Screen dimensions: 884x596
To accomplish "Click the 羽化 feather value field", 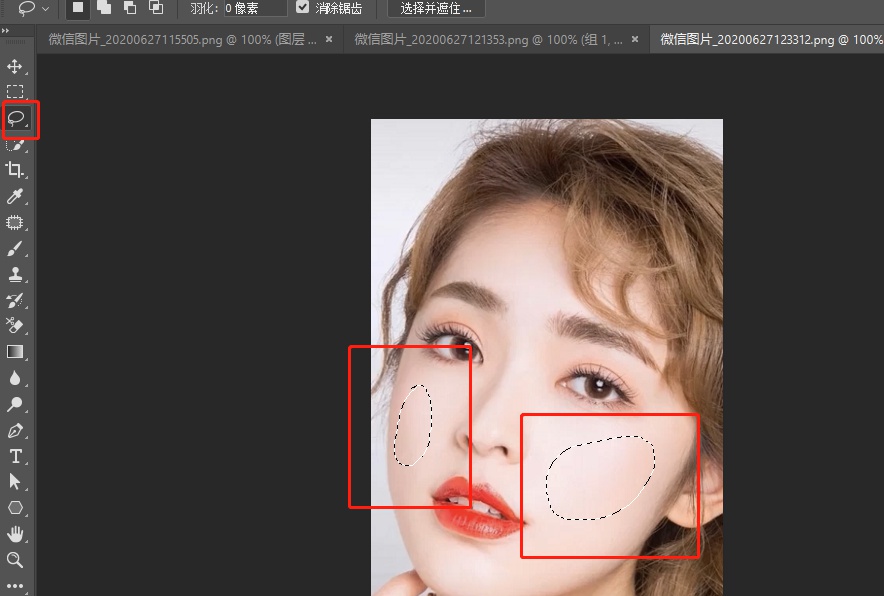I will [255, 8].
